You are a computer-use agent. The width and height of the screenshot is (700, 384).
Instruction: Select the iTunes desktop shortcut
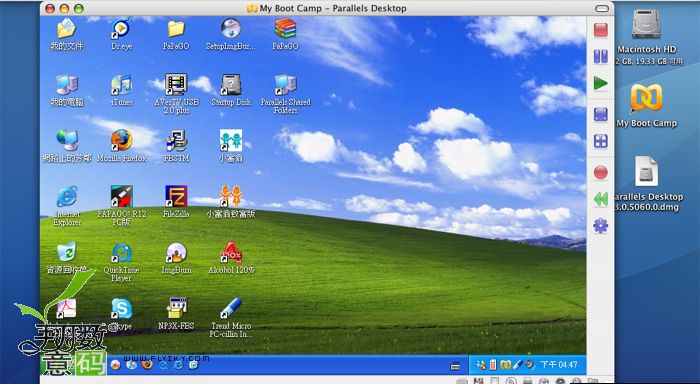point(121,91)
